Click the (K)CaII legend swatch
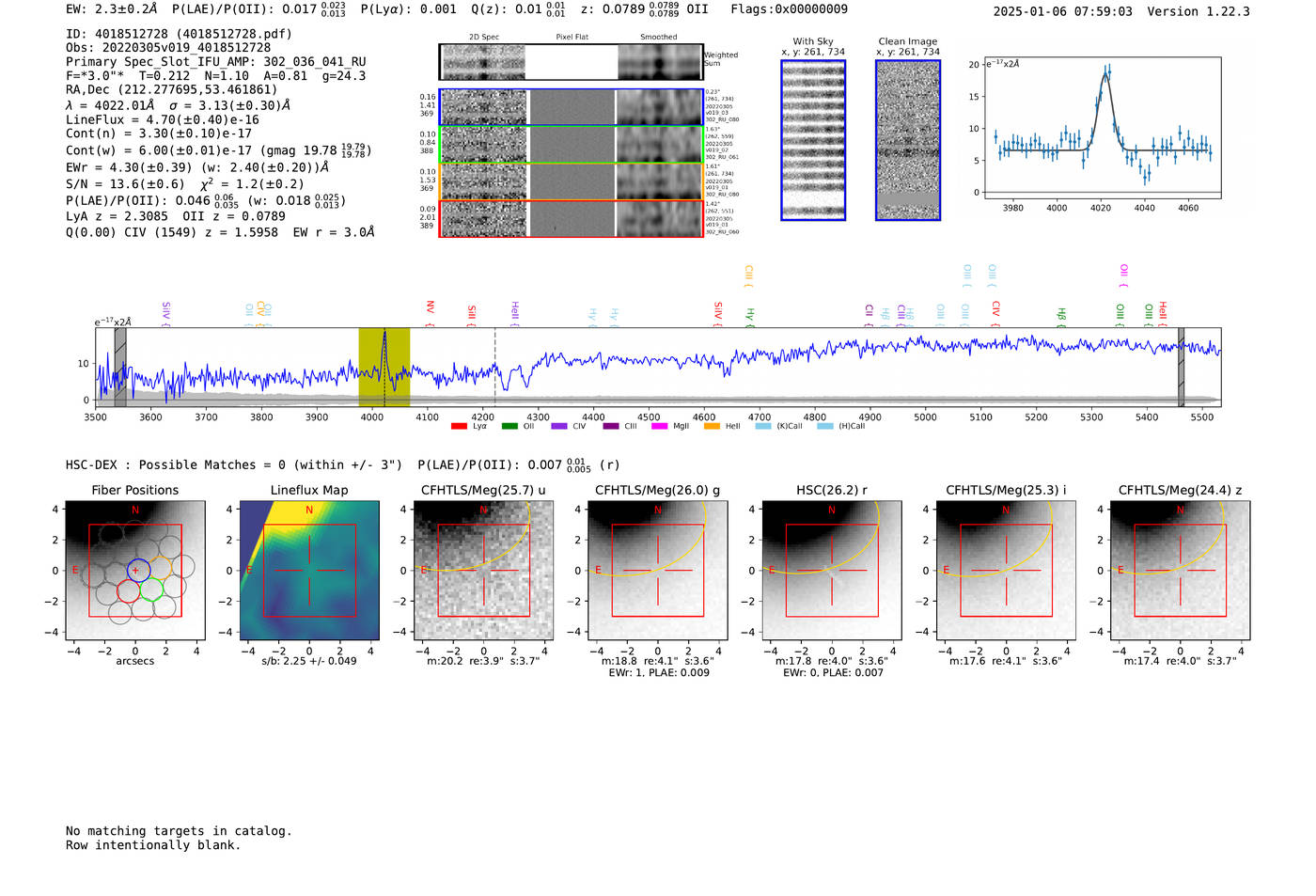Viewport: 1316px width, 896px height. tap(763, 426)
